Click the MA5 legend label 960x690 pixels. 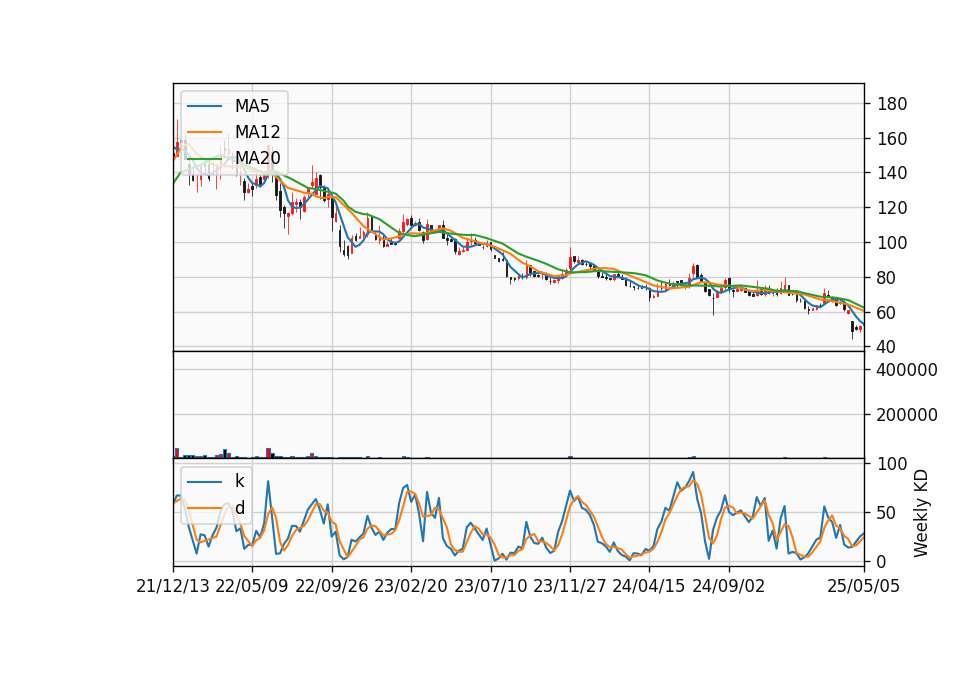252,106
